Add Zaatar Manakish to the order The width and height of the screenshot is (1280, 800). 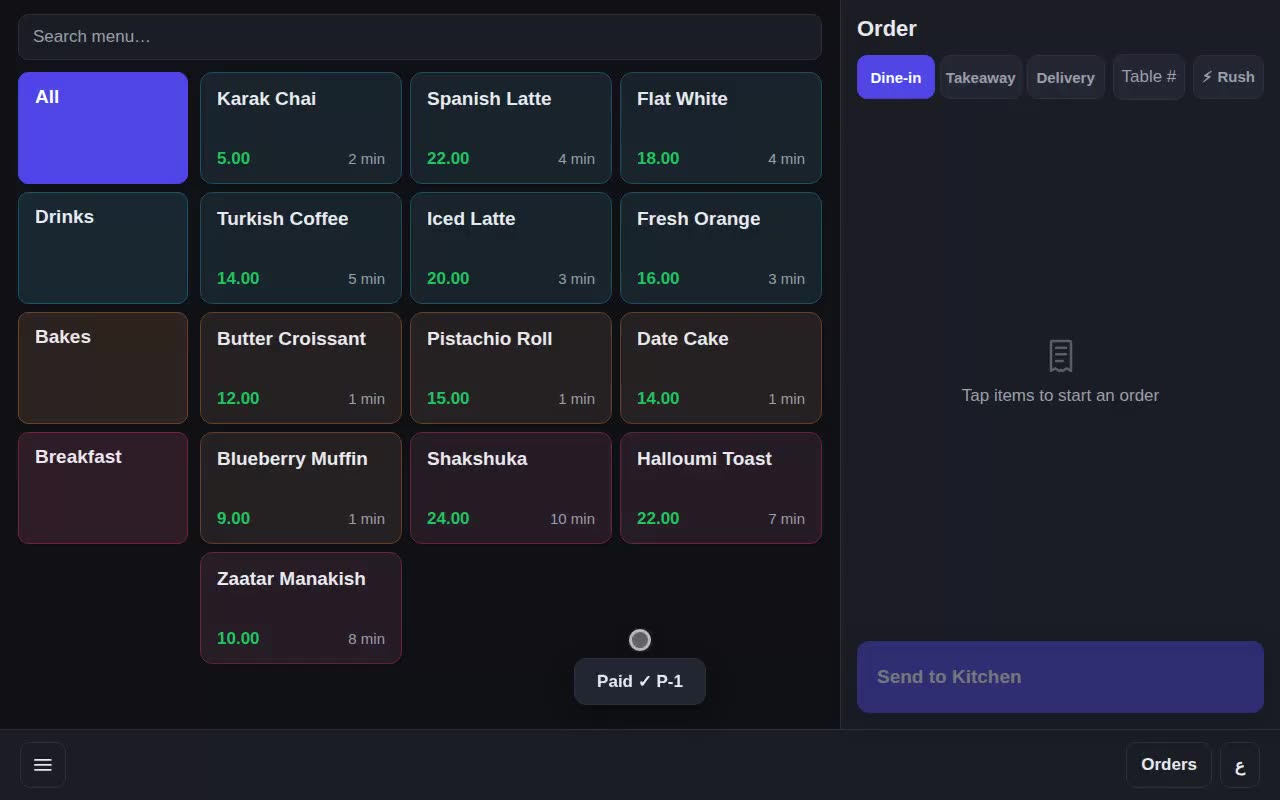pyautogui.click(x=301, y=608)
